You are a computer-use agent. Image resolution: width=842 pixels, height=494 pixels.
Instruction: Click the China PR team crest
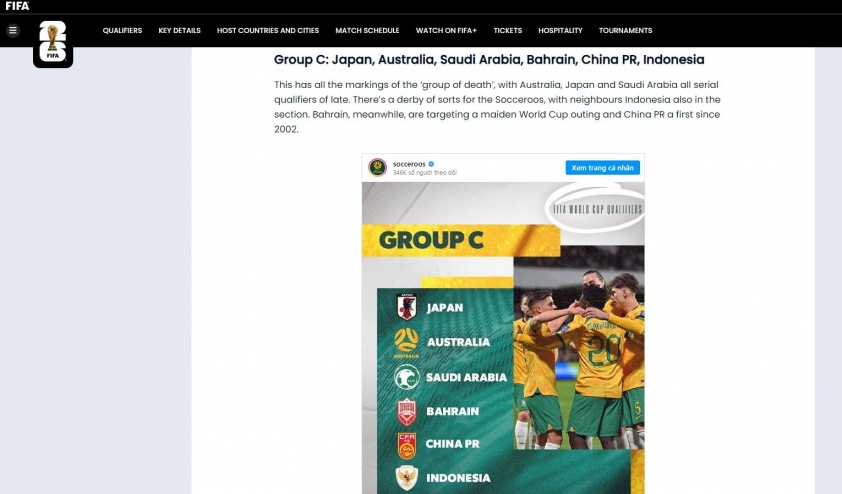point(407,446)
